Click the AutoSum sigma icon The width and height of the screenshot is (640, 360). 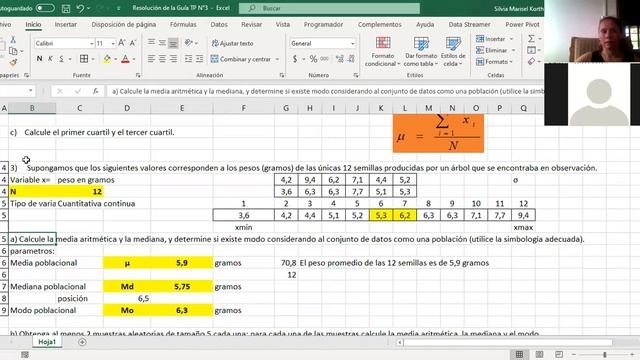(x=531, y=39)
